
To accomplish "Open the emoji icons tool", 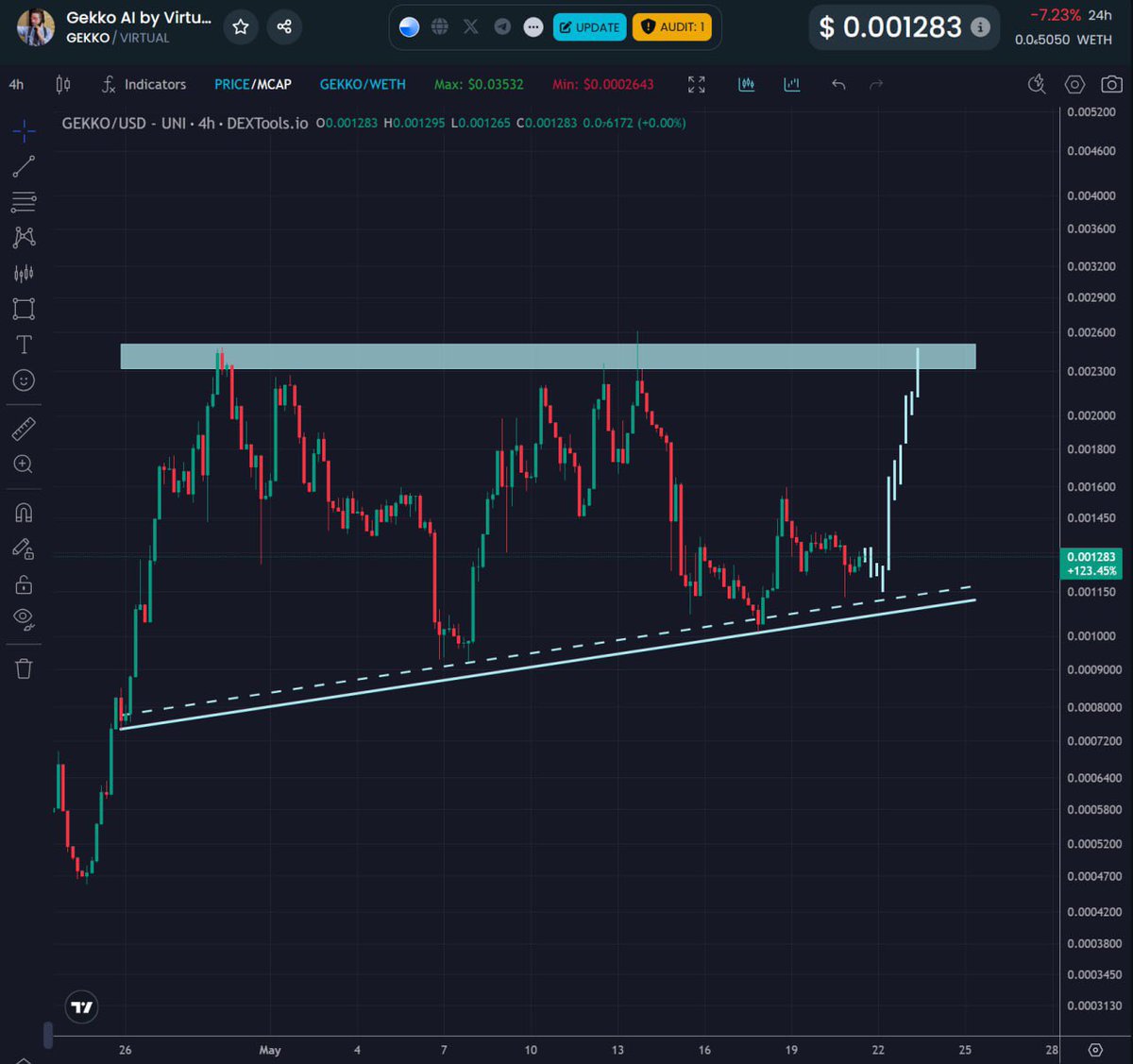I will [x=24, y=380].
